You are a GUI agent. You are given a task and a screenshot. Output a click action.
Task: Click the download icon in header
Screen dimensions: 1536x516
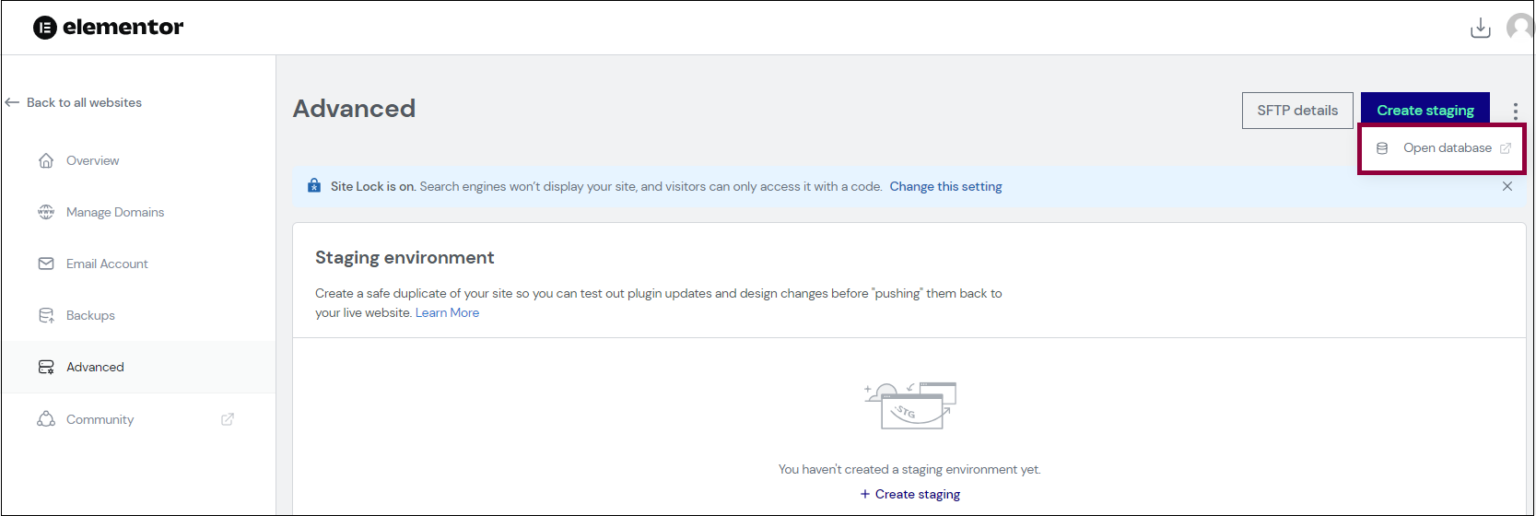(1480, 28)
